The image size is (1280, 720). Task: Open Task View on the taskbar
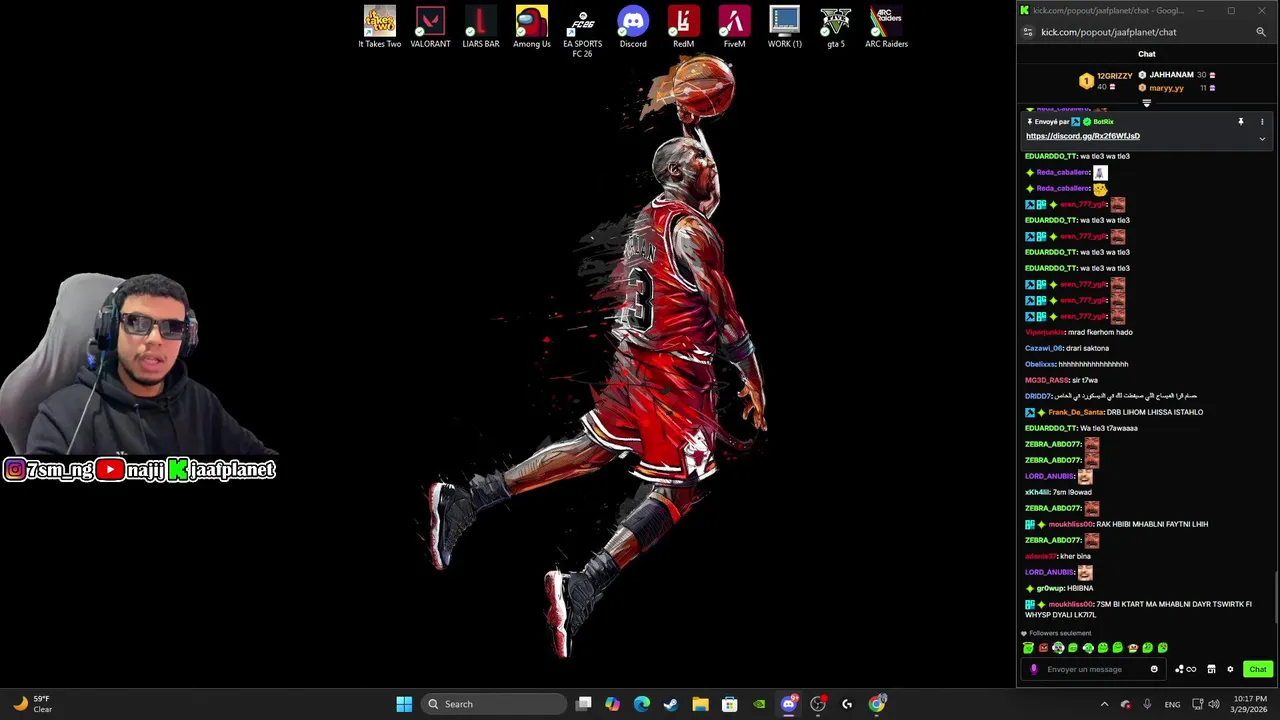[x=584, y=704]
